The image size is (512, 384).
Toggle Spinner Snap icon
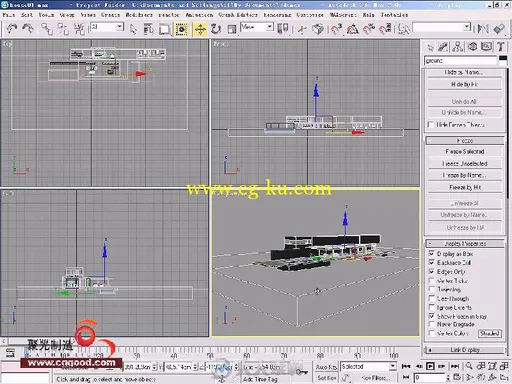pos(385,29)
